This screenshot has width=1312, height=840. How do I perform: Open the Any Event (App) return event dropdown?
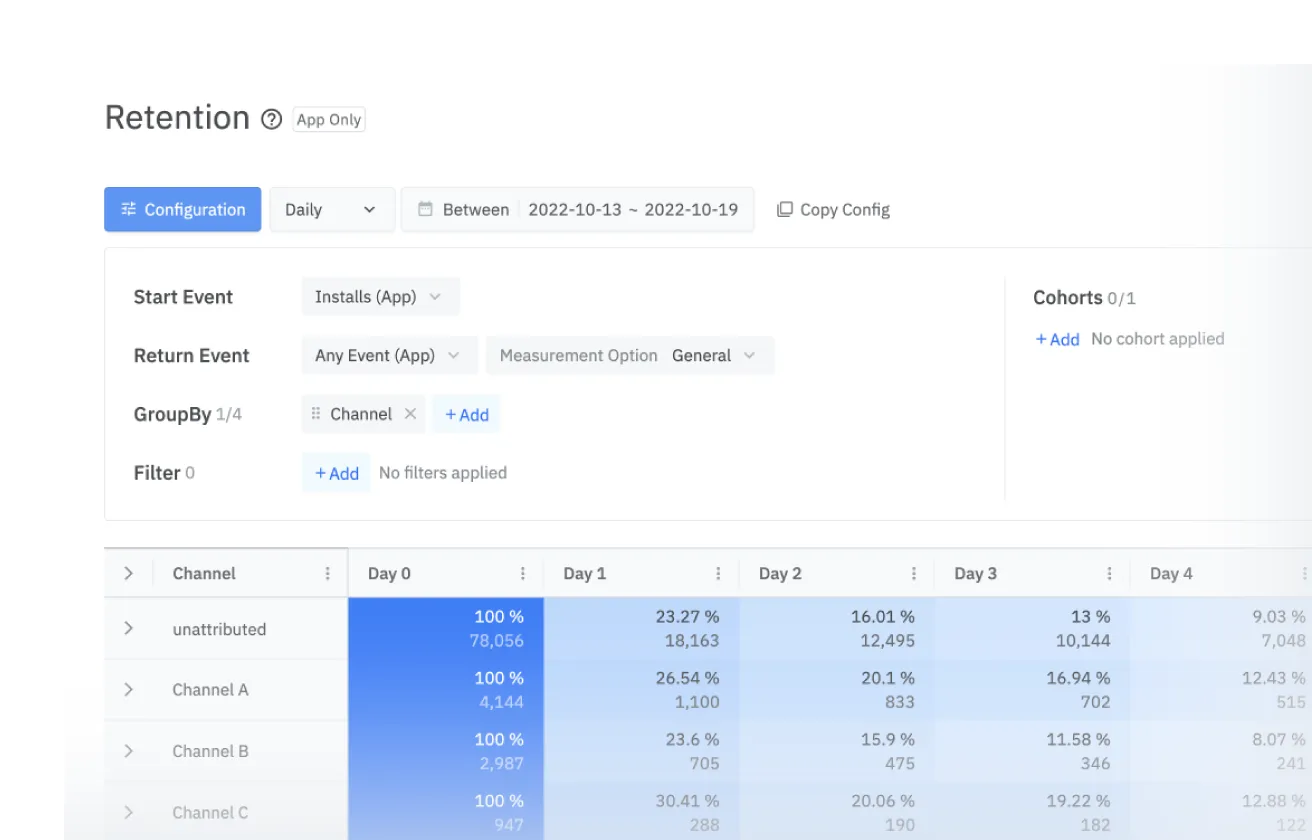click(388, 355)
